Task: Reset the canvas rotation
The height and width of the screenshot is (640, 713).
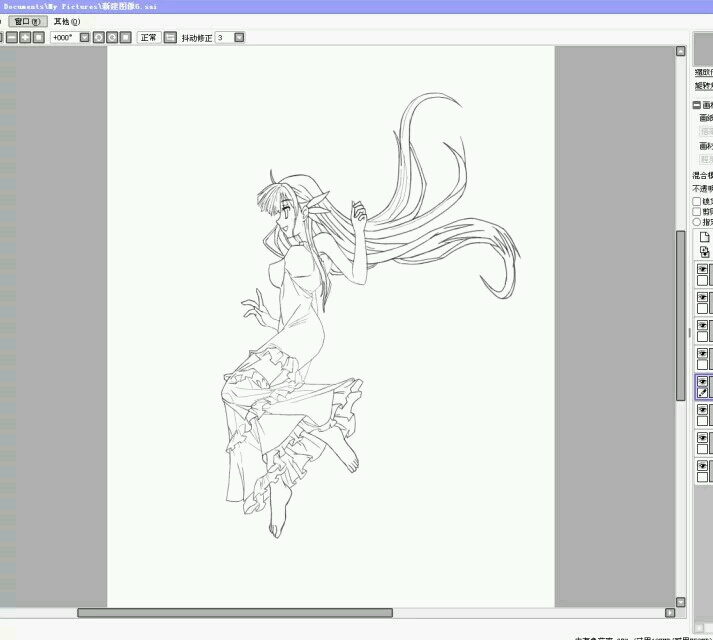Action: tap(125, 37)
